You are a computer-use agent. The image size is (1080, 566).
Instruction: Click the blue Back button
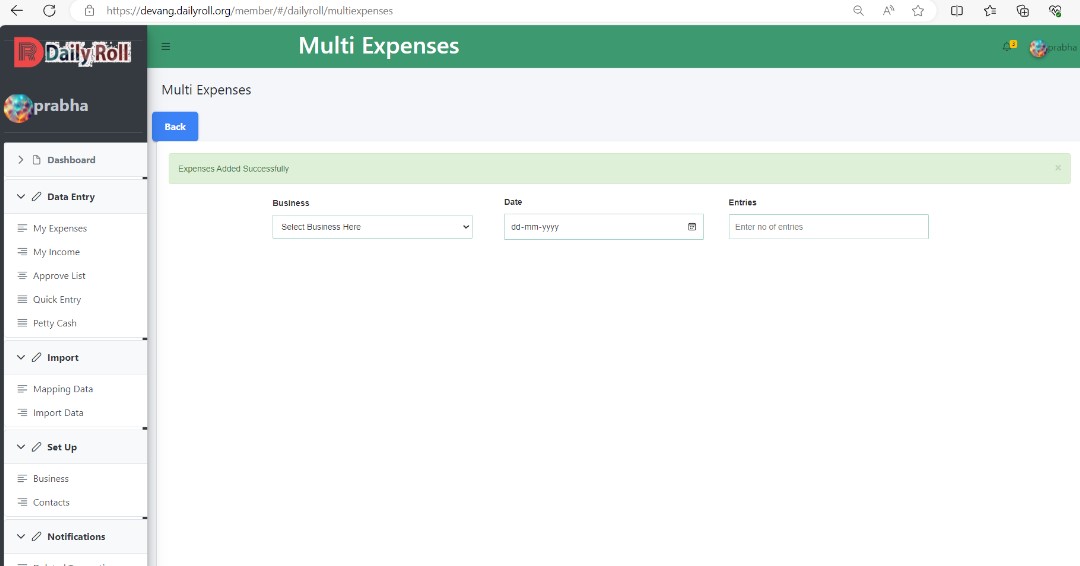point(175,127)
